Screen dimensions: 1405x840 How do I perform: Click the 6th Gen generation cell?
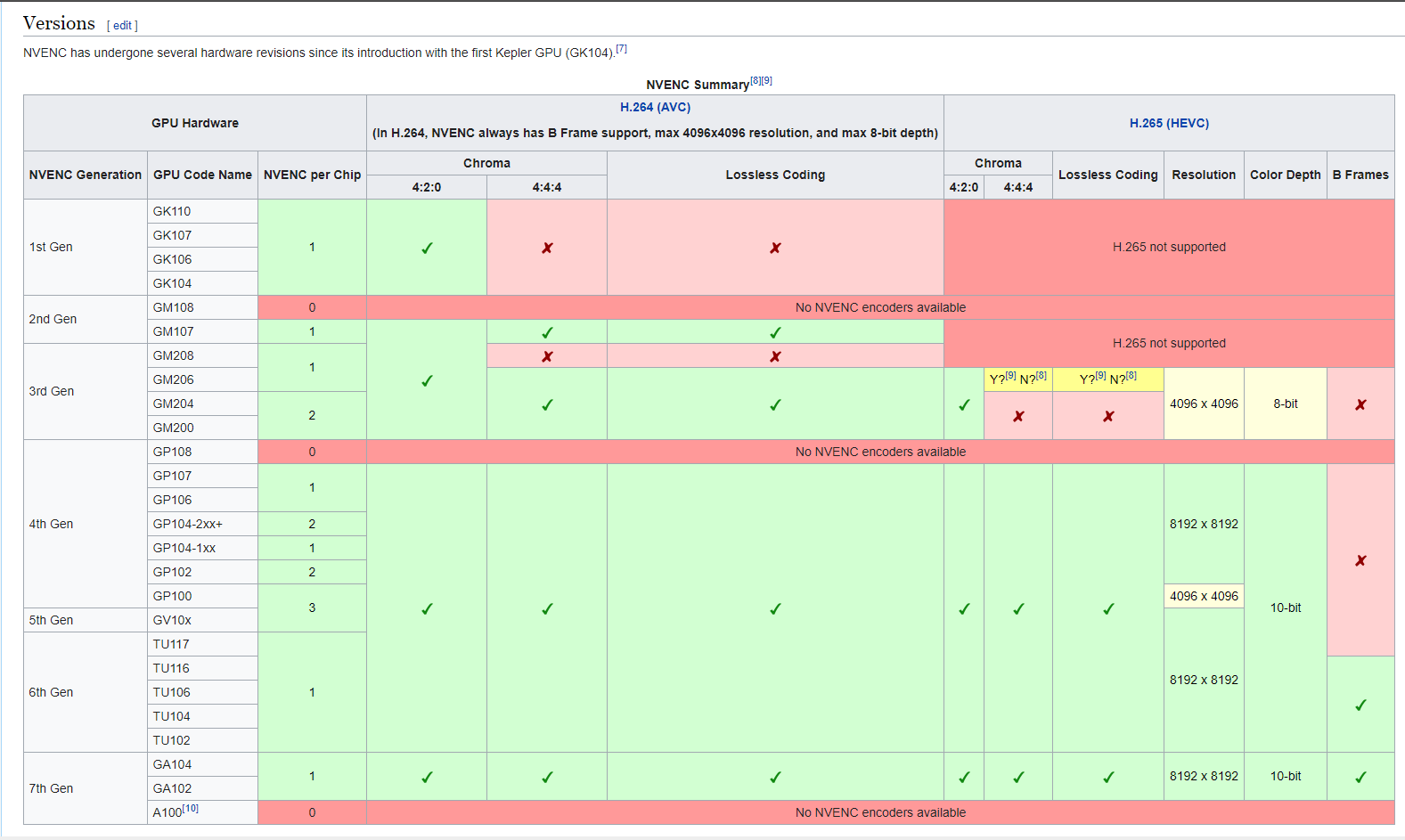86,692
